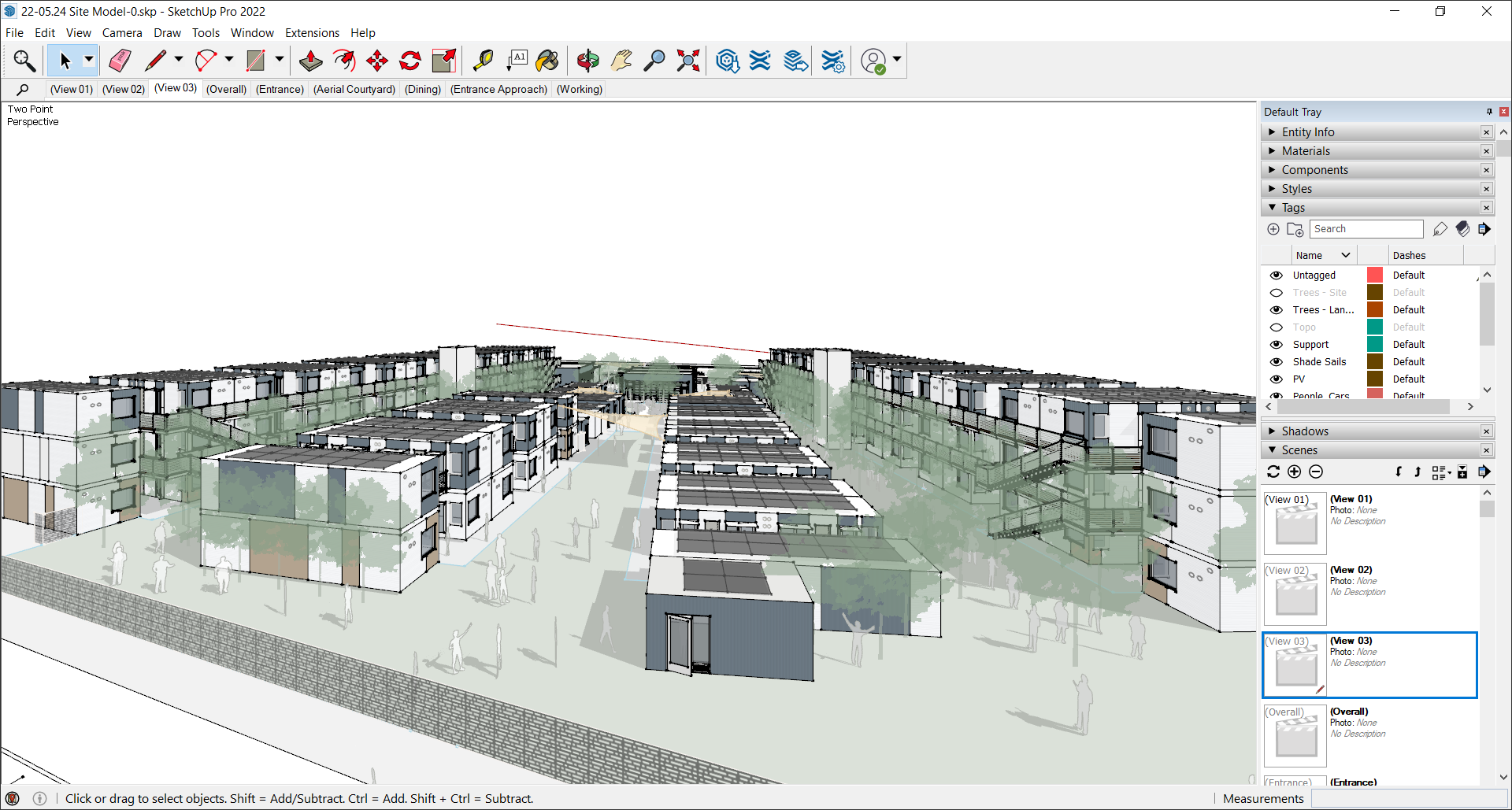Click Add Tag Folder icon
Viewport: 1512px width, 810px height.
[x=1295, y=229]
